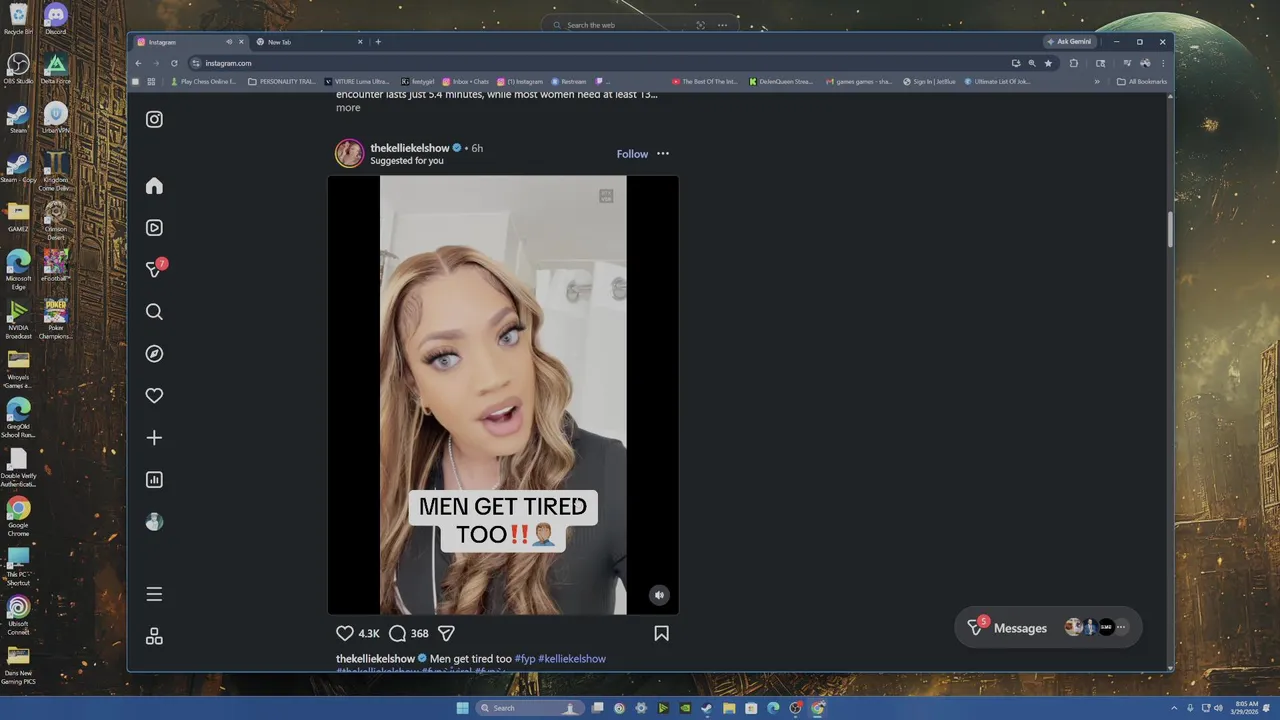Bookmark this page with the star icon
1280x720 pixels.
[x=1048, y=63]
